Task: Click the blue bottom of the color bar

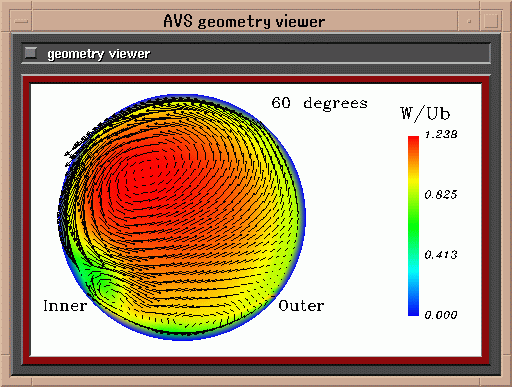Action: click(x=413, y=307)
